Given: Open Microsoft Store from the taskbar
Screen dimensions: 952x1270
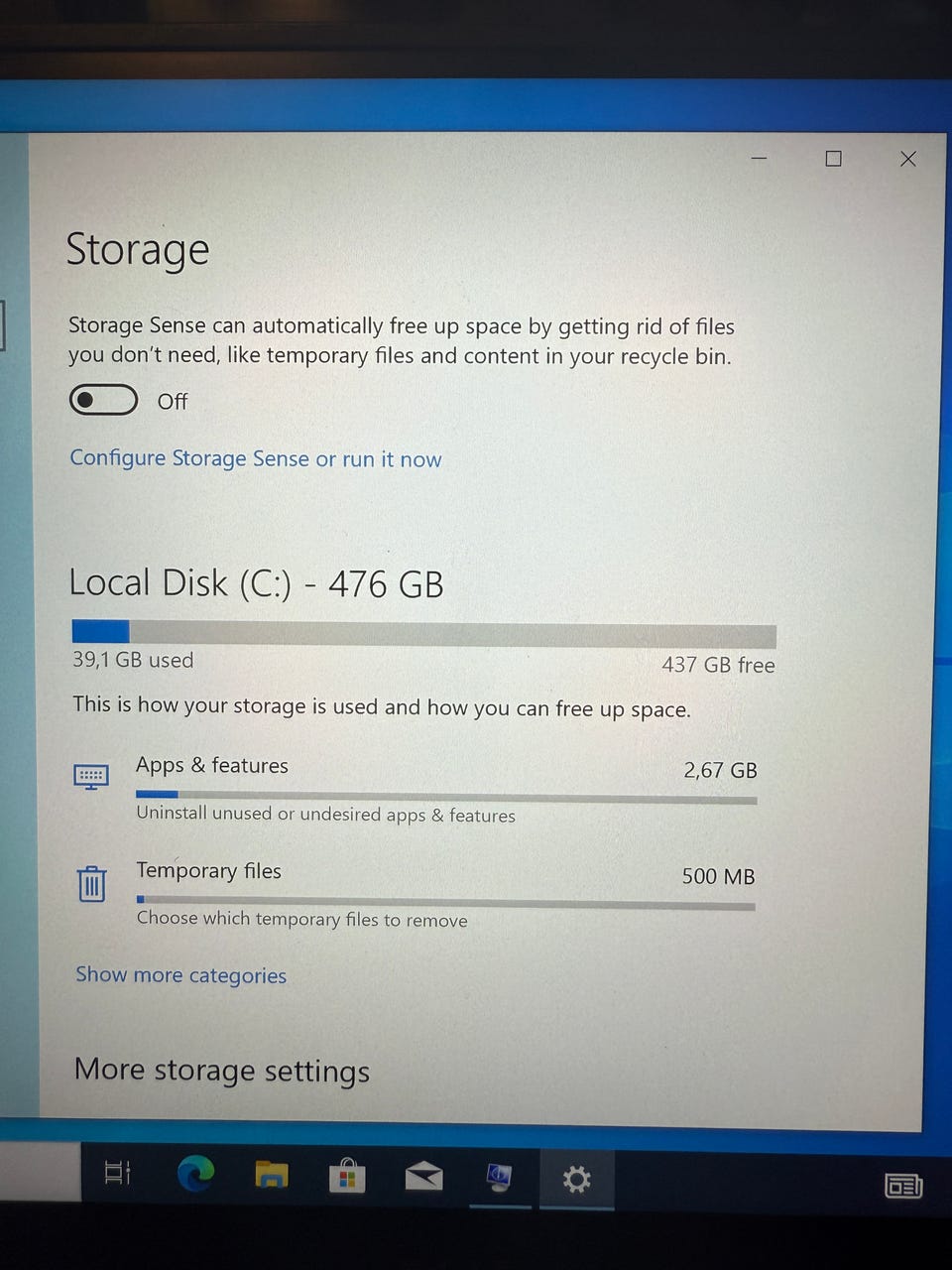Looking at the screenshot, I should tap(347, 1176).
